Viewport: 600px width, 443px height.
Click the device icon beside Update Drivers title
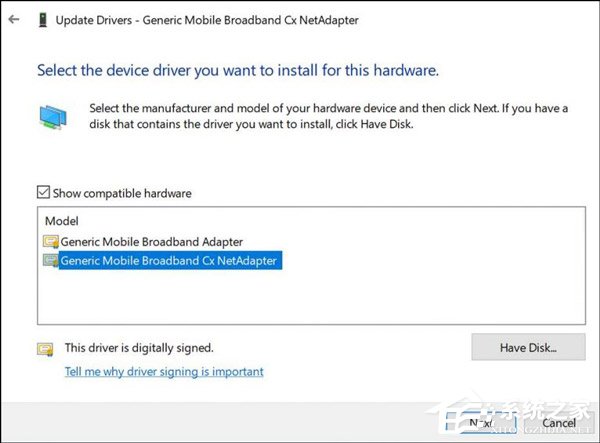click(x=41, y=19)
